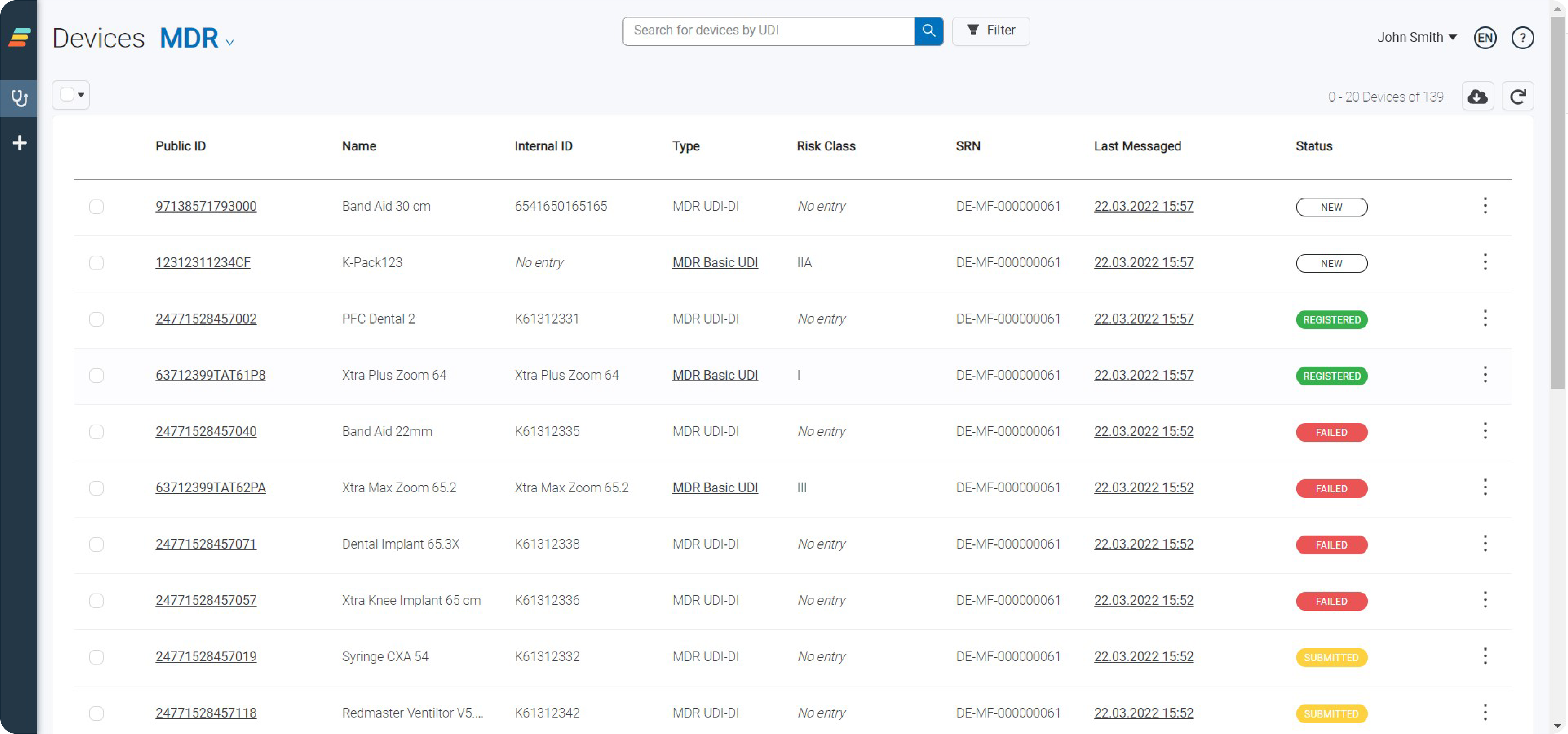
Task: Open the select-all checkbox dropdown
Action: [x=71, y=95]
